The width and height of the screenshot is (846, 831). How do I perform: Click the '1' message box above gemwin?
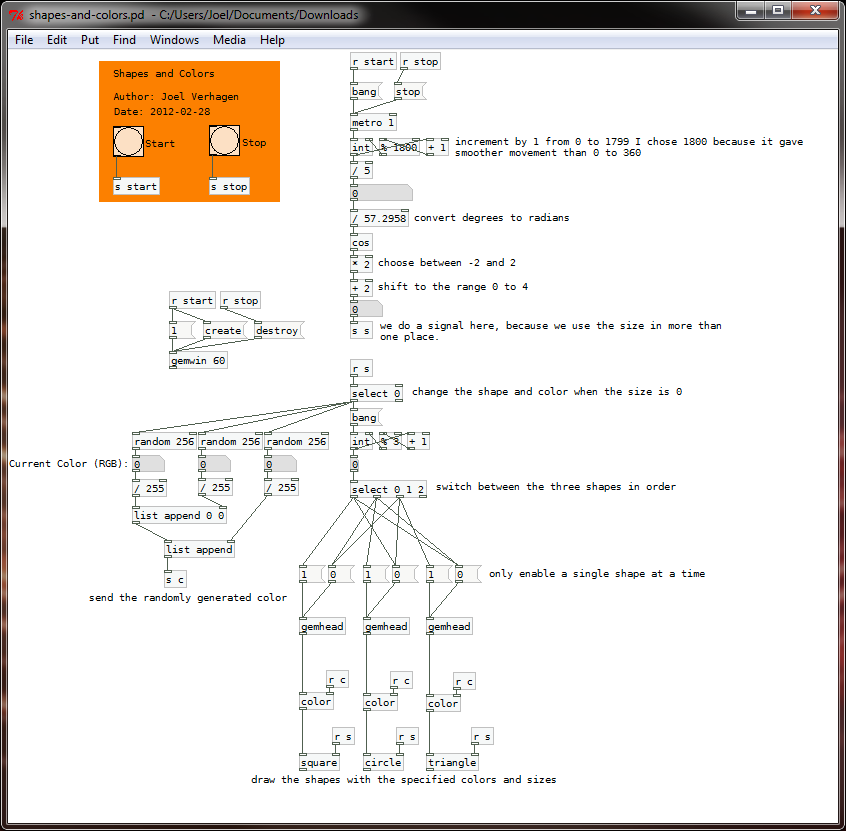tap(182, 330)
